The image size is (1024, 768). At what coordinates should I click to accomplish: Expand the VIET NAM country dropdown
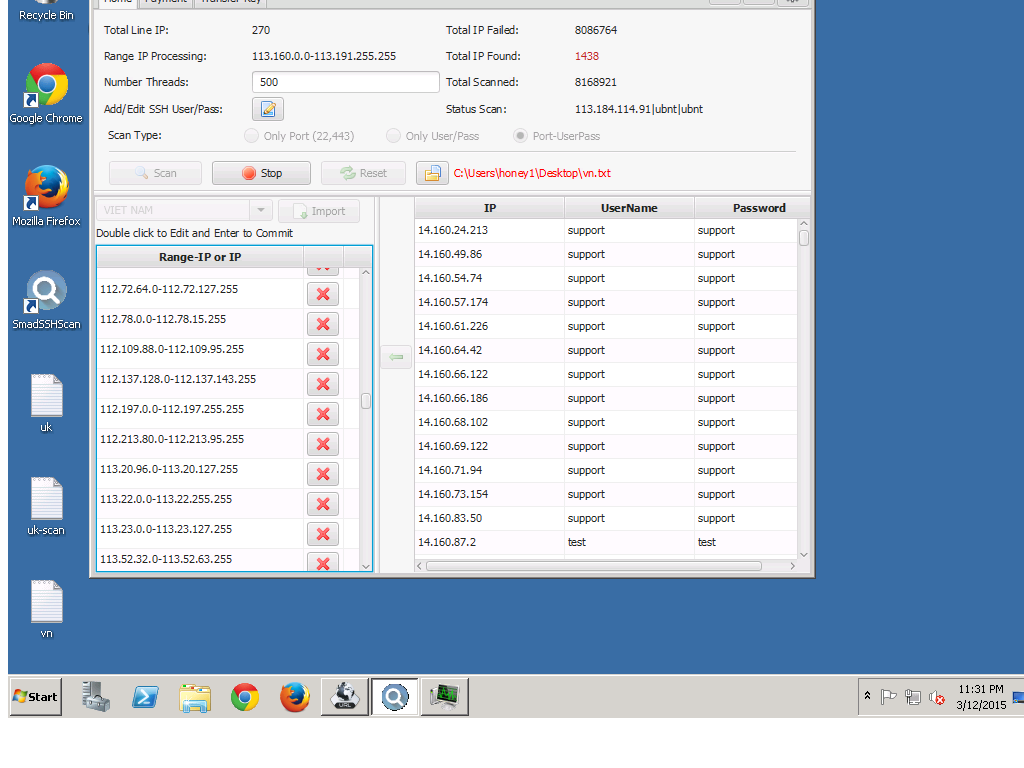[x=261, y=211]
